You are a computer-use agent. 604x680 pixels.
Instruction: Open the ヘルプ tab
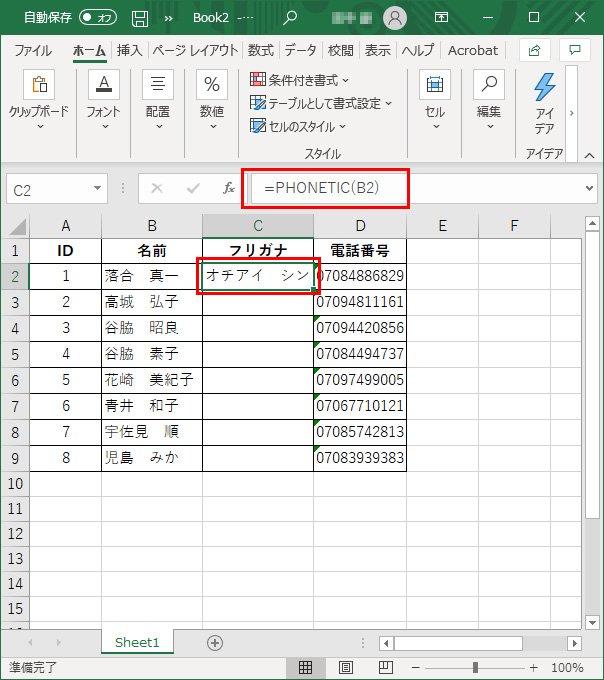(x=418, y=51)
